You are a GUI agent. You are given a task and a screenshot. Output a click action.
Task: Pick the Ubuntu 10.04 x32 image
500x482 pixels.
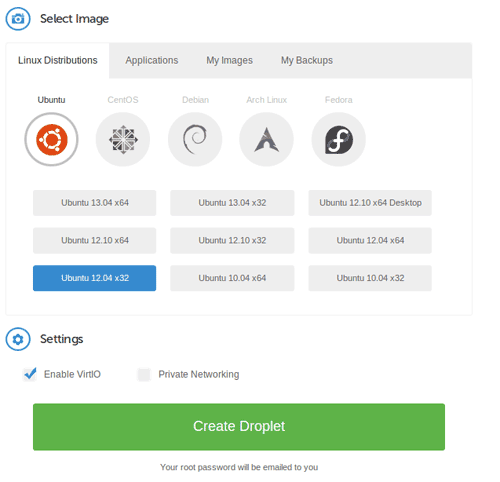click(370, 278)
